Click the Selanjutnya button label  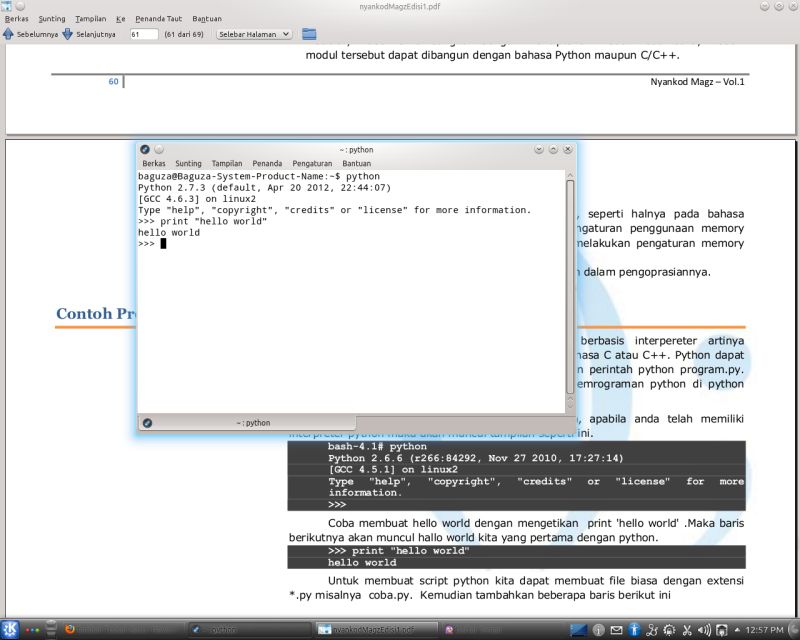(x=96, y=34)
